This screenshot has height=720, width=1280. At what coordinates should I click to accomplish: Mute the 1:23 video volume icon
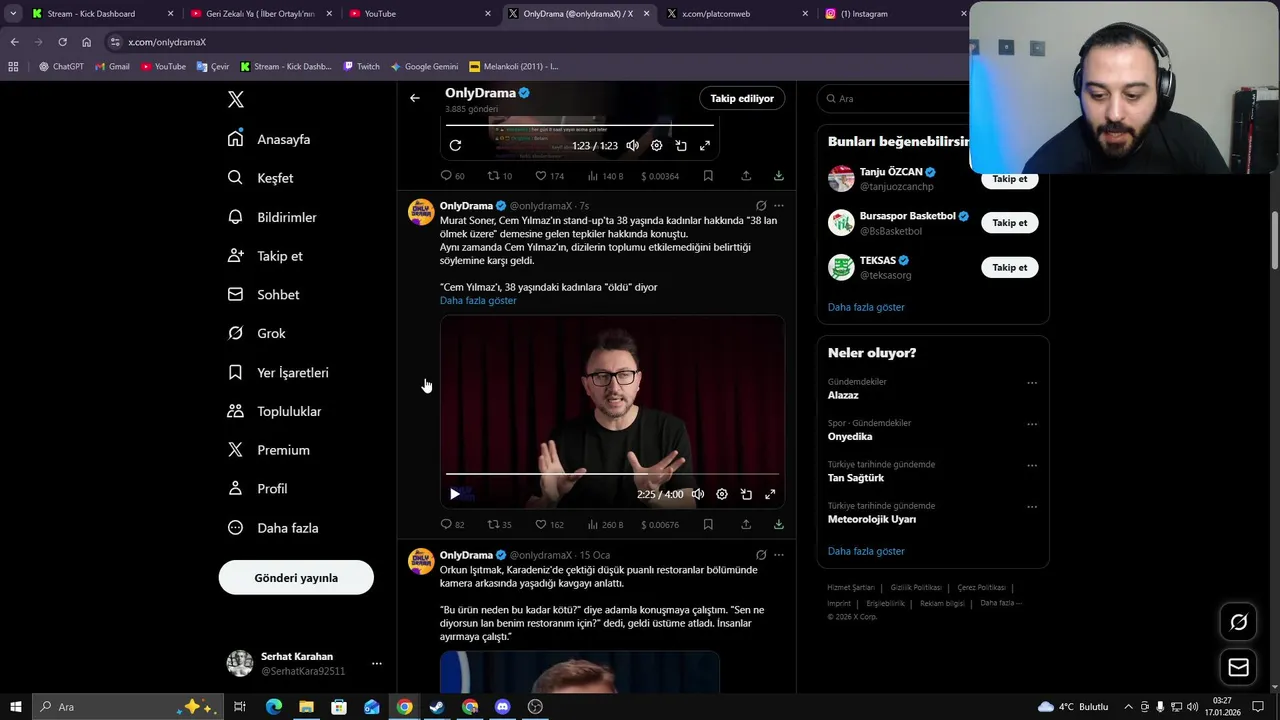[633, 146]
